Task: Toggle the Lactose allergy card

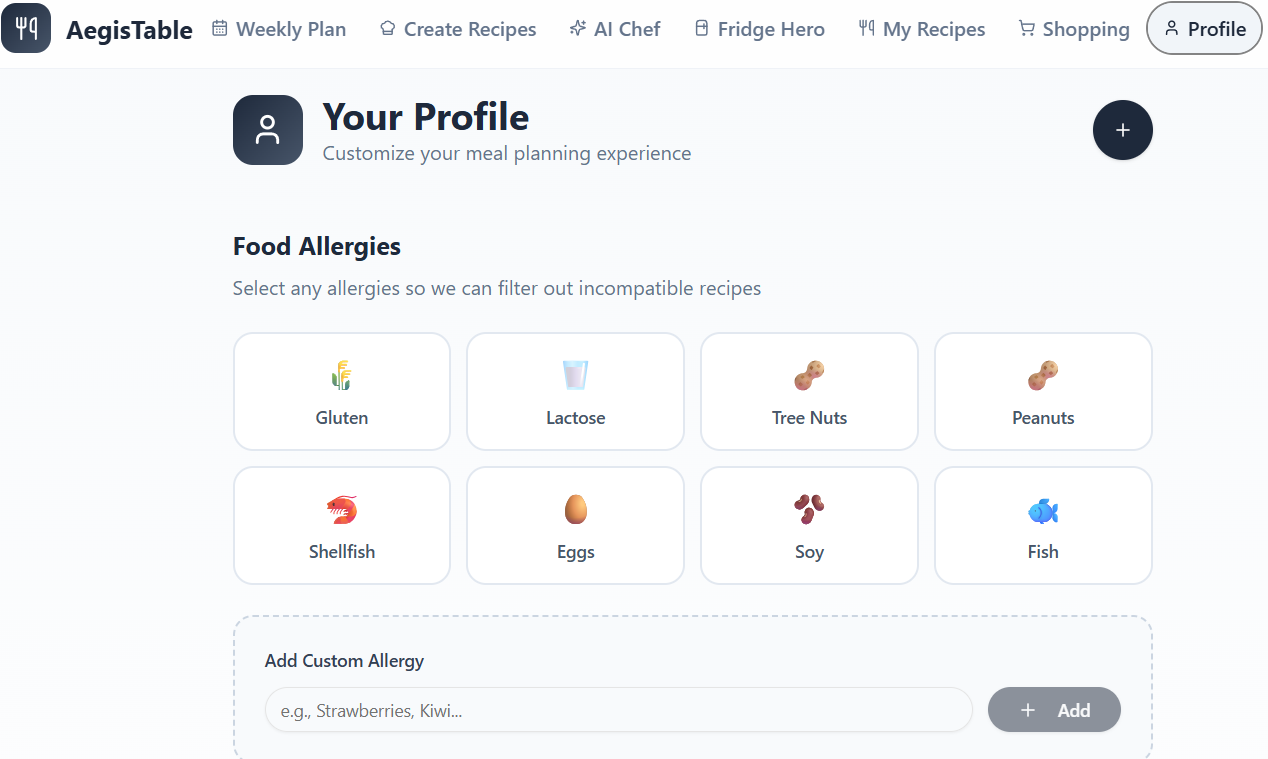Action: click(x=575, y=392)
